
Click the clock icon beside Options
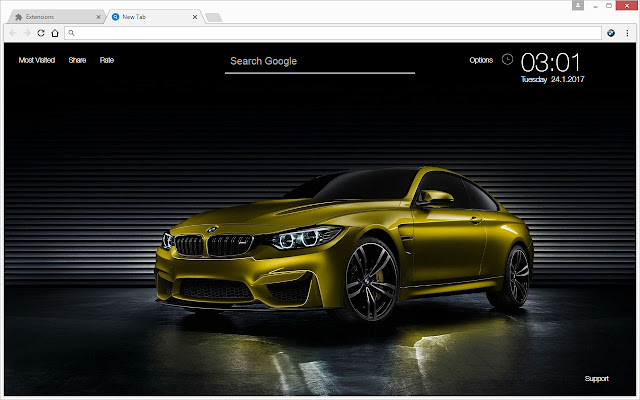(x=507, y=59)
